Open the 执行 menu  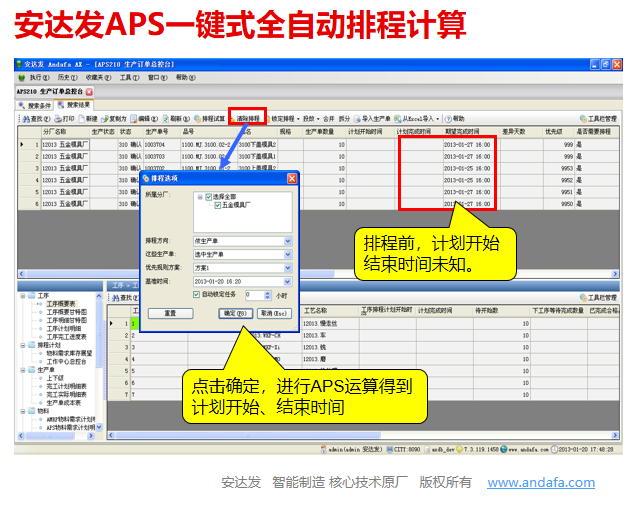tap(39, 77)
